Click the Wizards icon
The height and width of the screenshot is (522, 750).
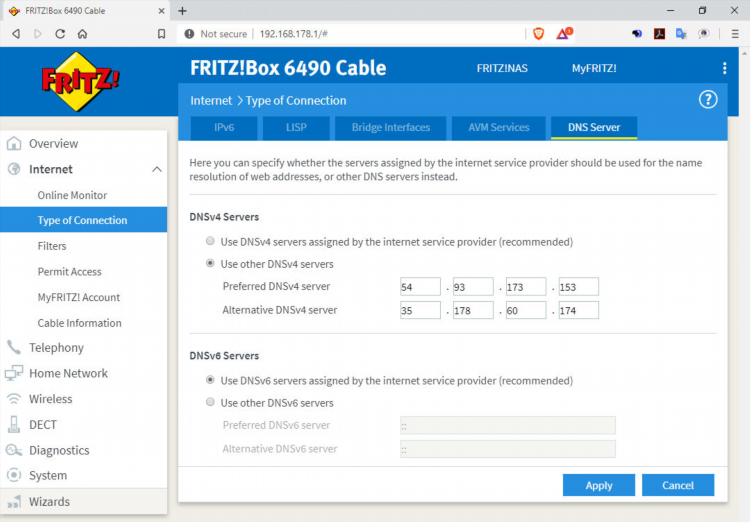(x=14, y=501)
